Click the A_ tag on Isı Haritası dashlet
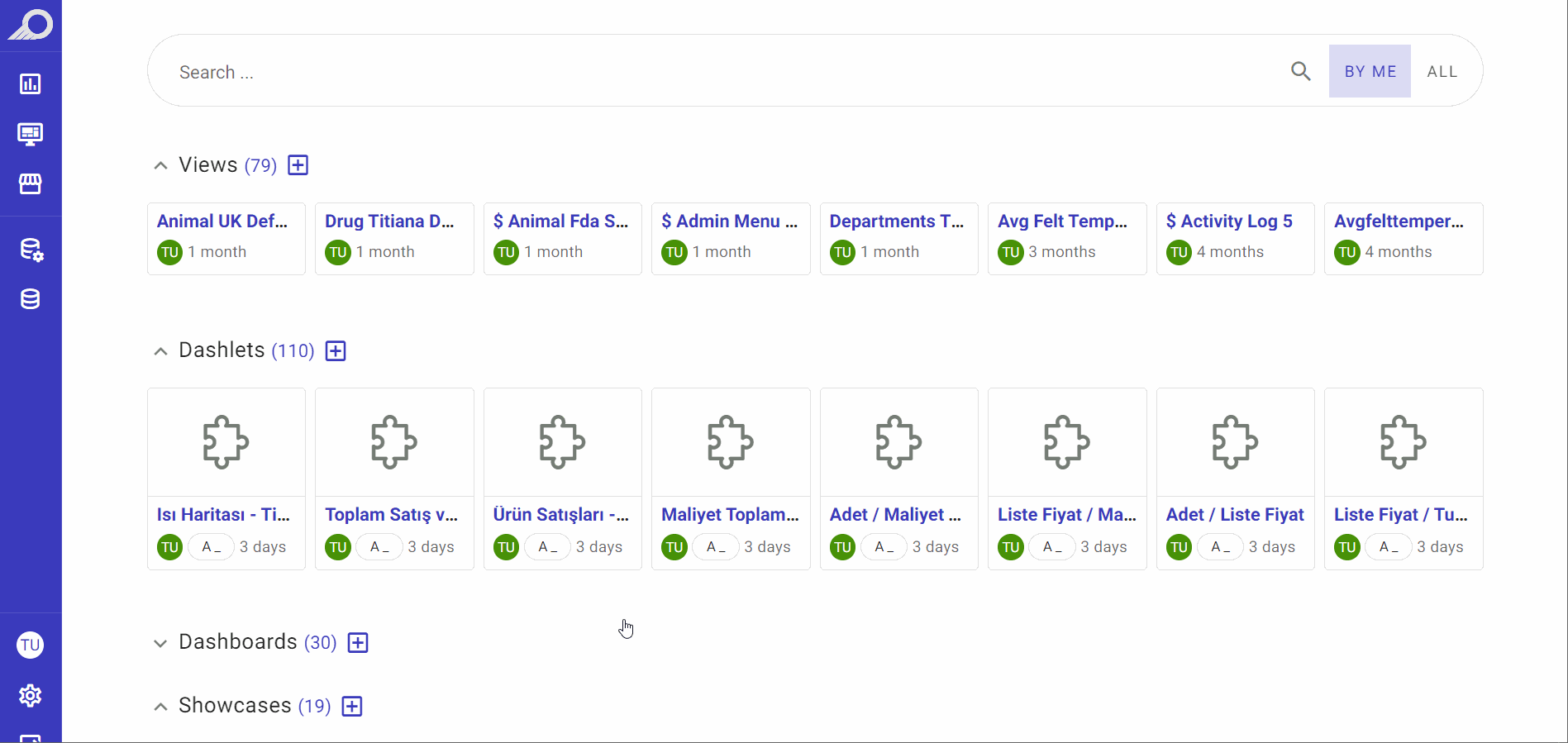The height and width of the screenshot is (743, 1568). (212, 546)
